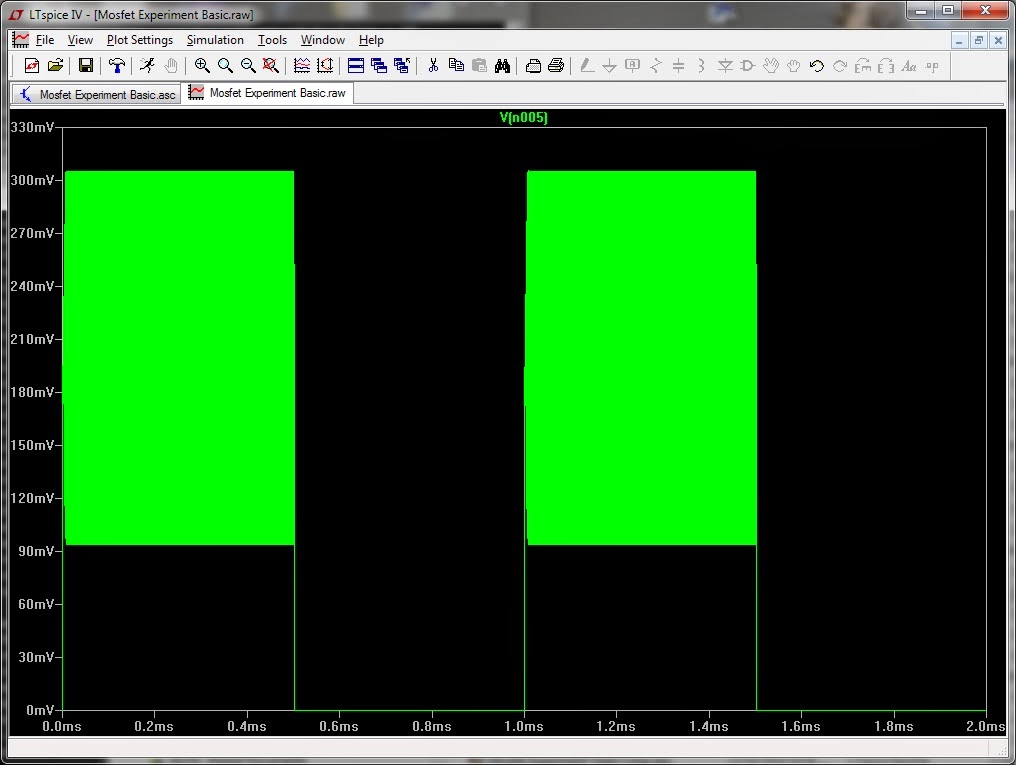Image resolution: width=1016 pixels, height=765 pixels.
Task: Autorange the plot axes with the waveform icon
Action: click(x=300, y=66)
